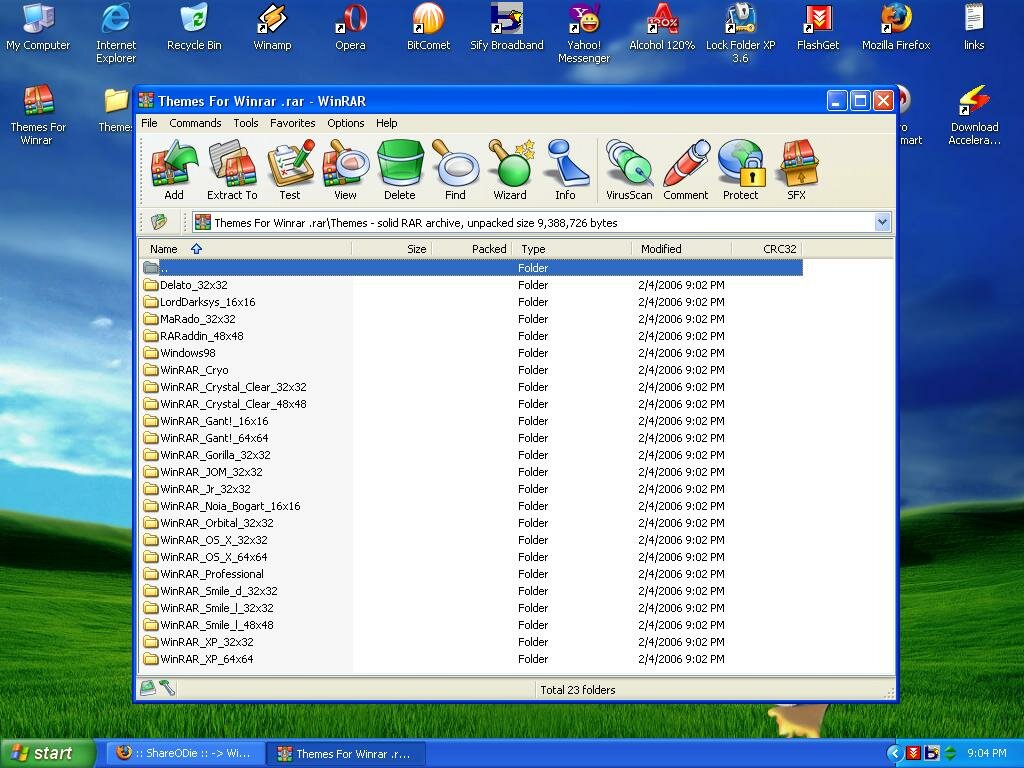Select the WinRAR_Gorilla_32x32 folder
The width and height of the screenshot is (1024, 768).
pyautogui.click(x=472, y=455)
